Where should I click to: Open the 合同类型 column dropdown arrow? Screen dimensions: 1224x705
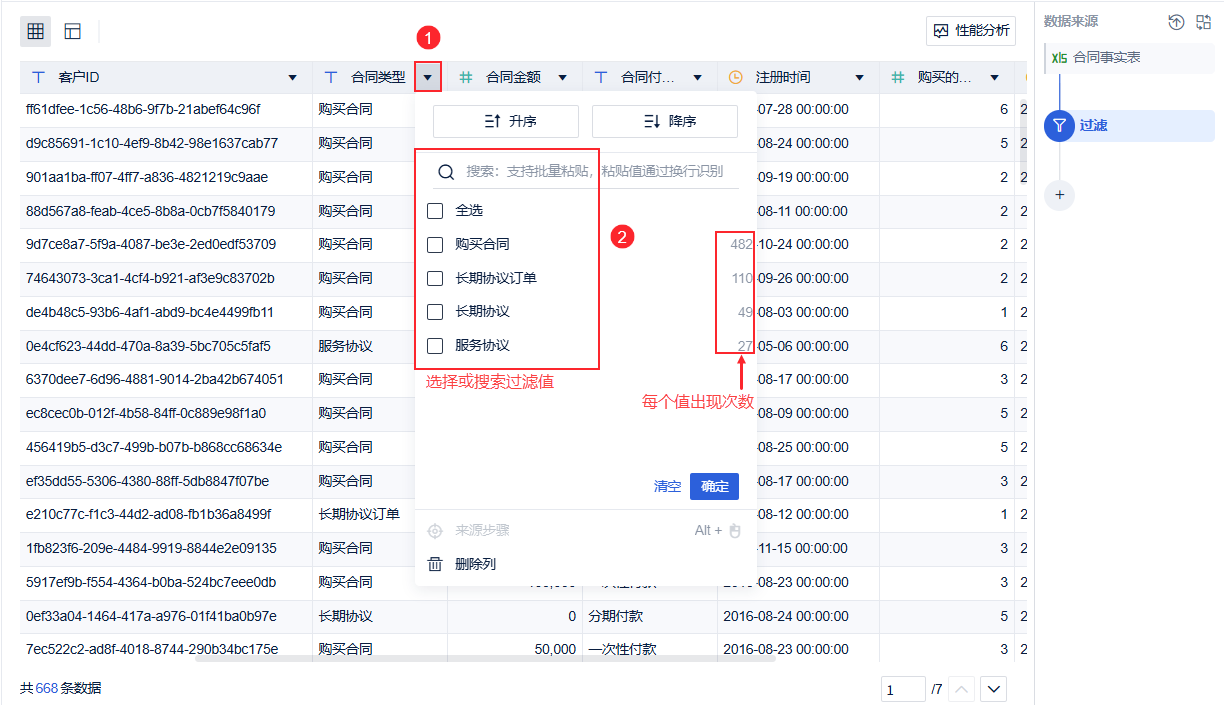tap(428, 77)
